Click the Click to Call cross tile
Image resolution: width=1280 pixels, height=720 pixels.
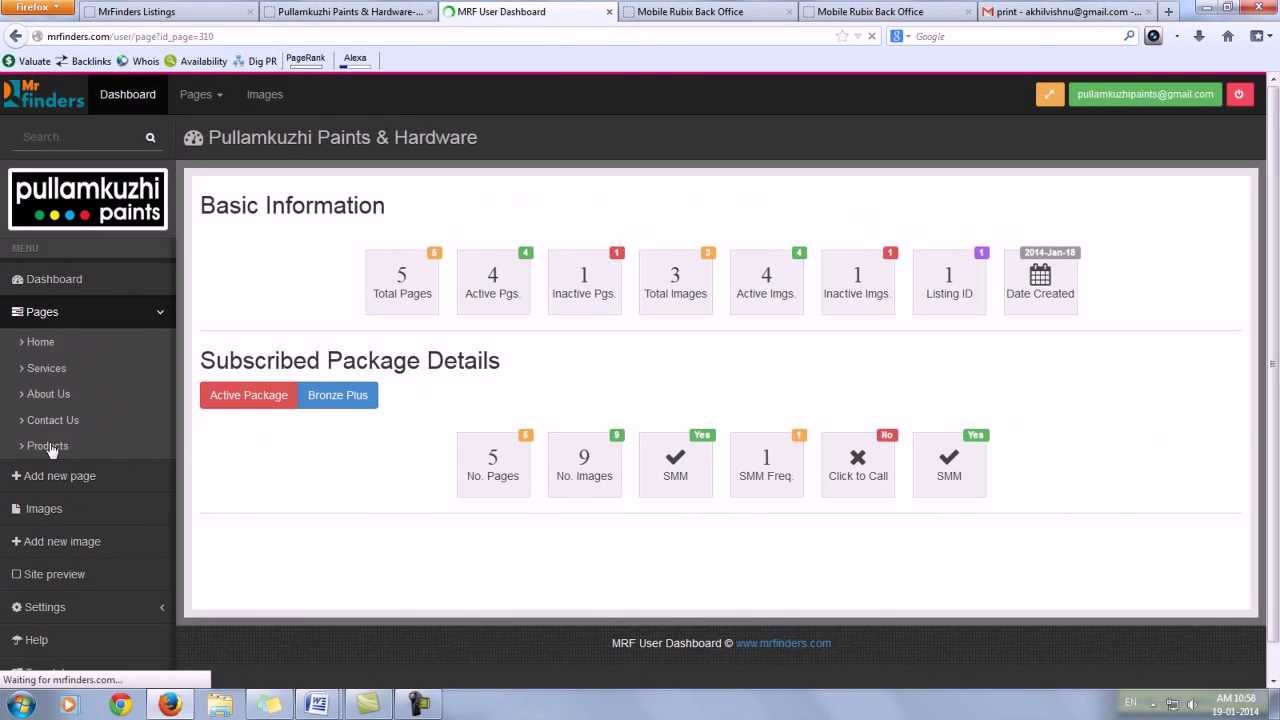(857, 465)
